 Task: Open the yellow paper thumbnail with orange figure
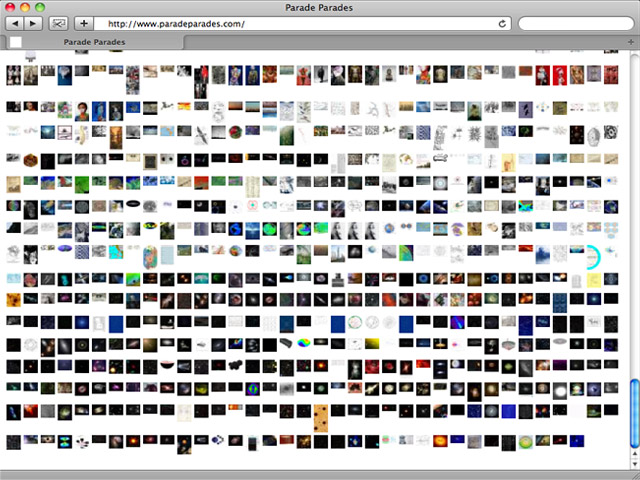click(x=509, y=162)
